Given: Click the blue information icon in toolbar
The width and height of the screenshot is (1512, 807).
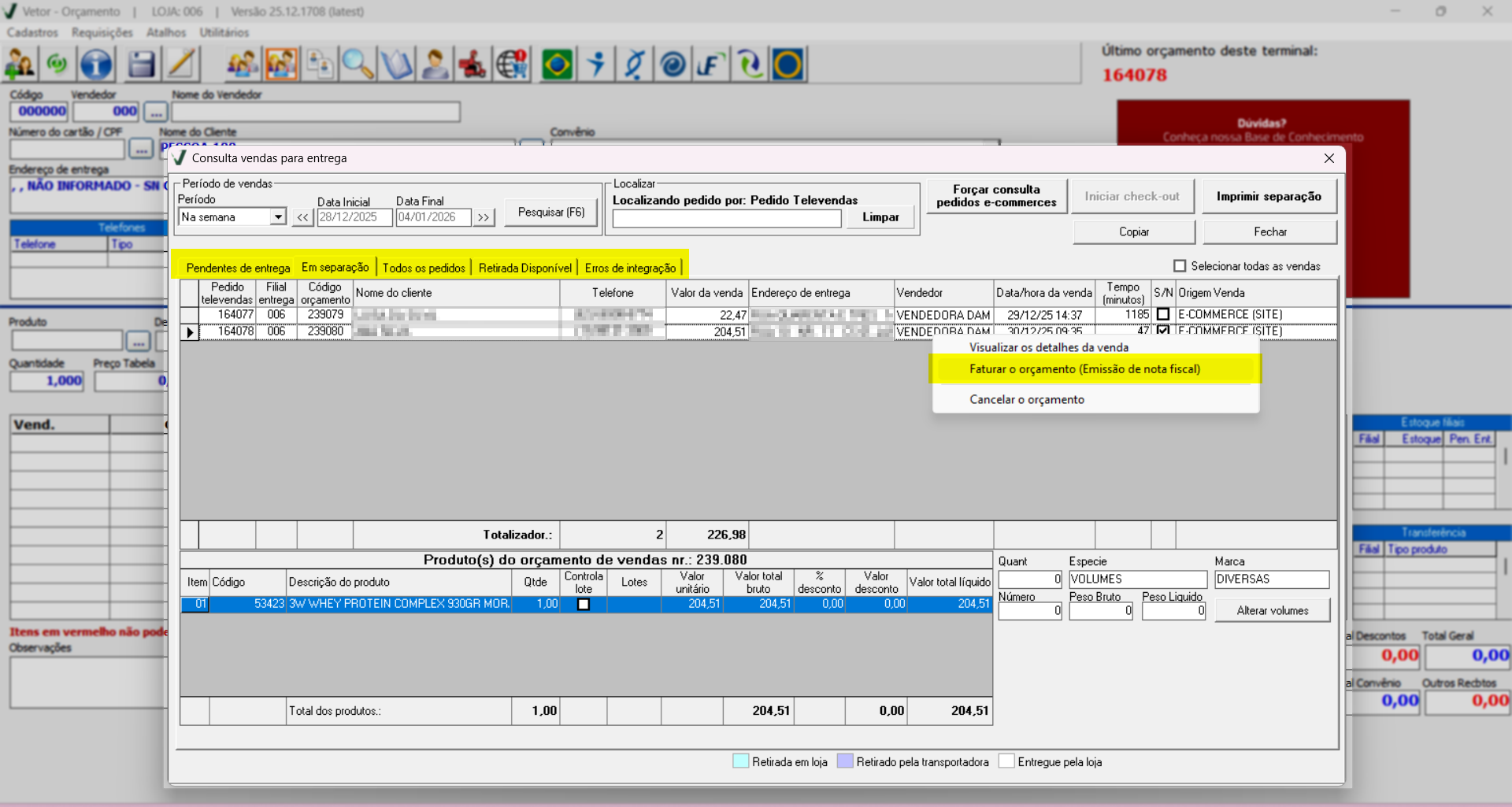Looking at the screenshot, I should coord(96,65).
